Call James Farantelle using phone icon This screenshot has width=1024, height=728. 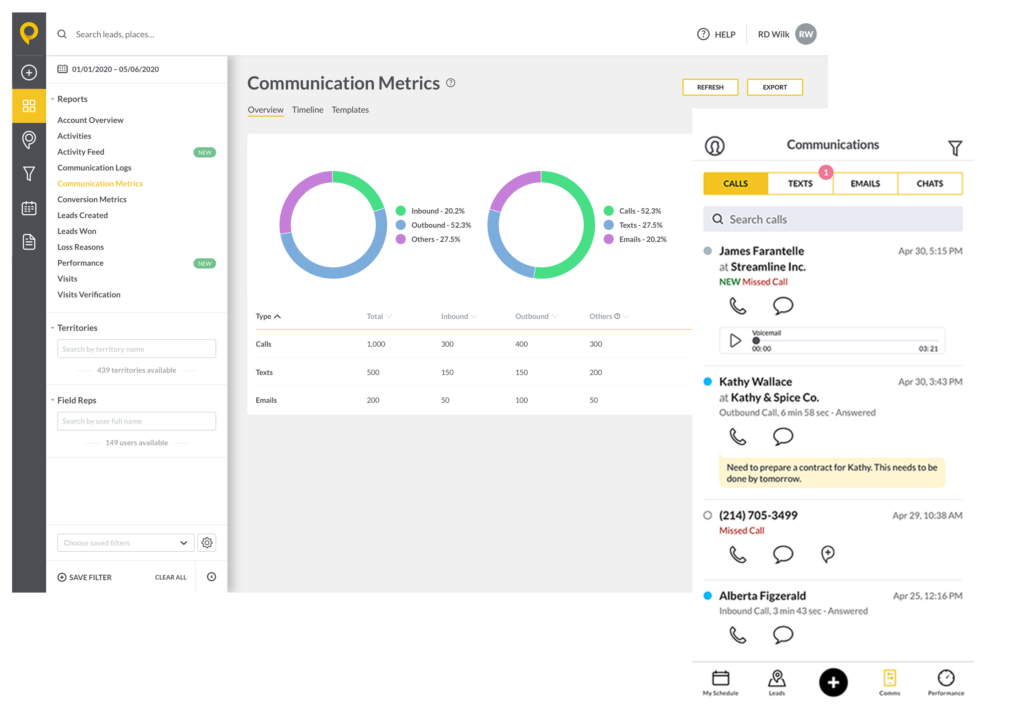click(737, 306)
